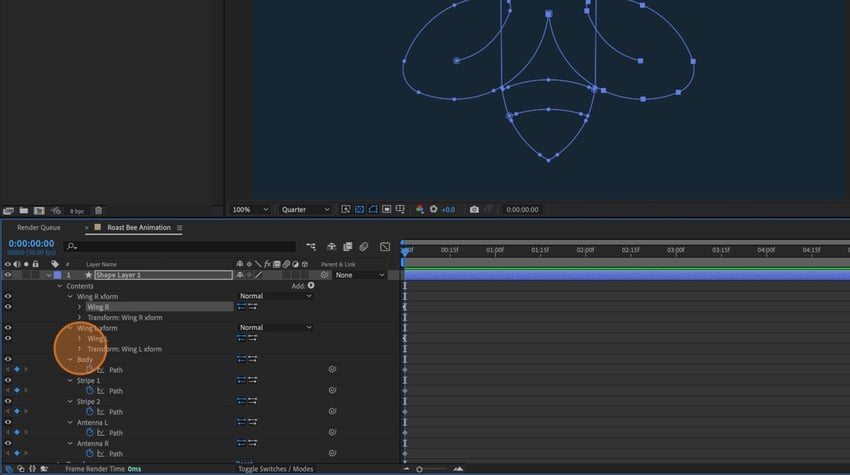Click Shape Layer 1 label color swatch
Viewport: 850px width, 475px height.
tap(57, 275)
